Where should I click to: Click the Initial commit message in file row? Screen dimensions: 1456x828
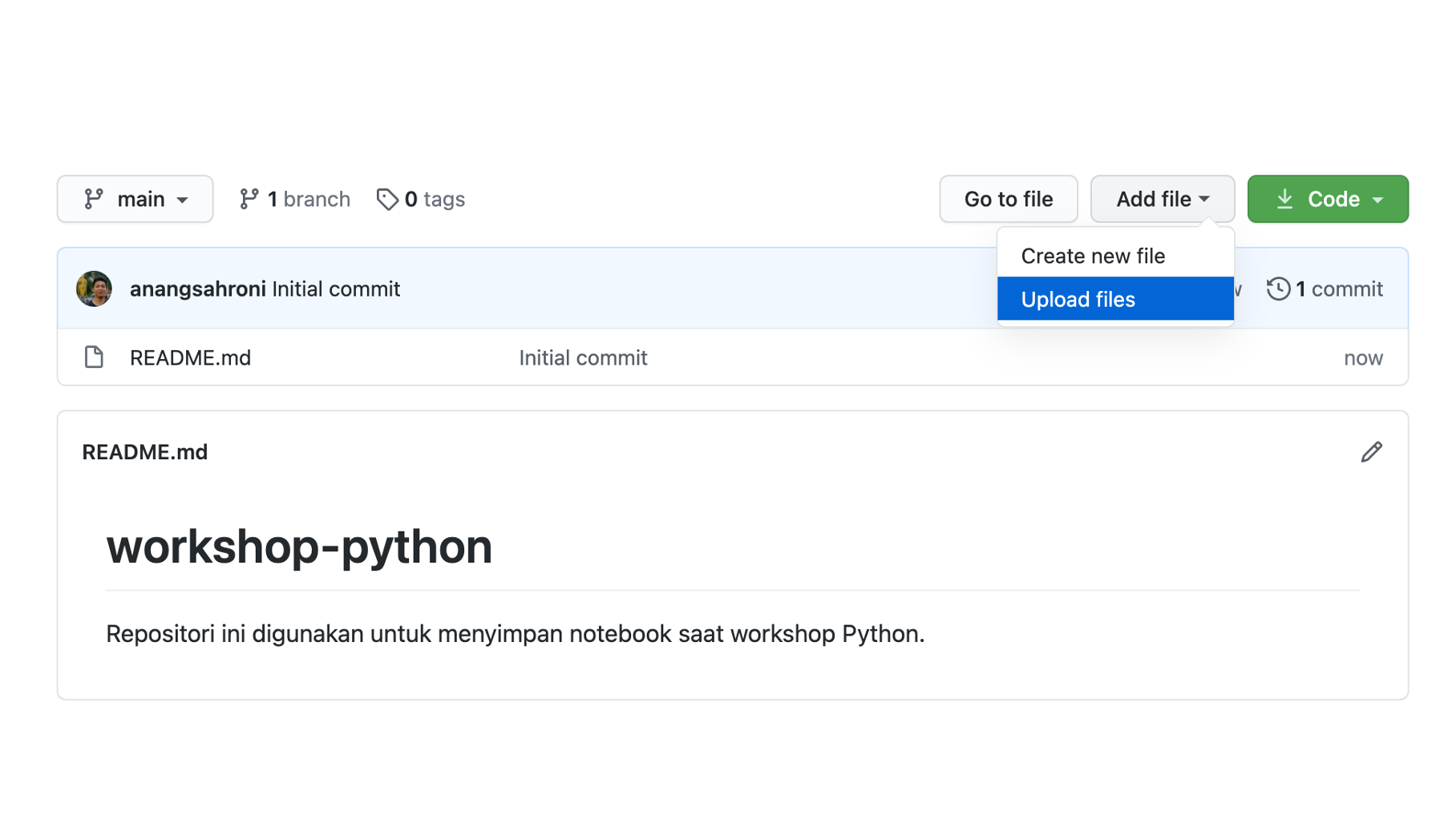[583, 357]
